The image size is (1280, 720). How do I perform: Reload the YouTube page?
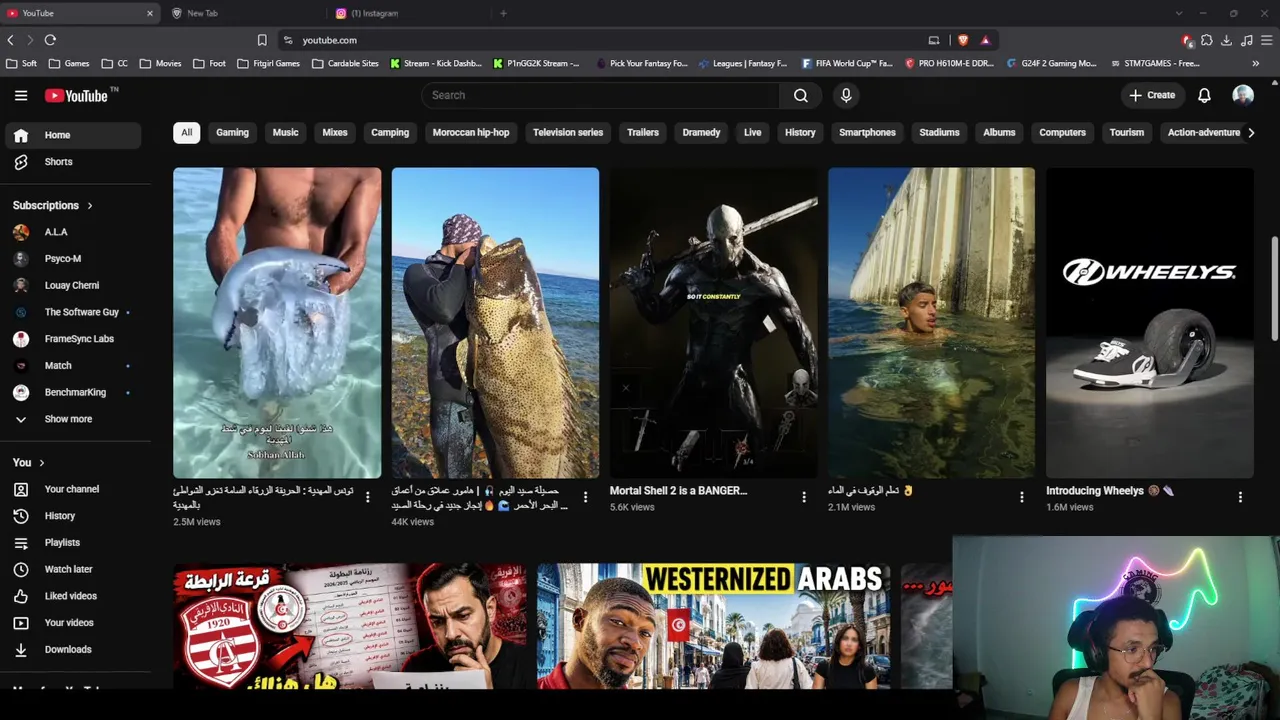(x=50, y=40)
